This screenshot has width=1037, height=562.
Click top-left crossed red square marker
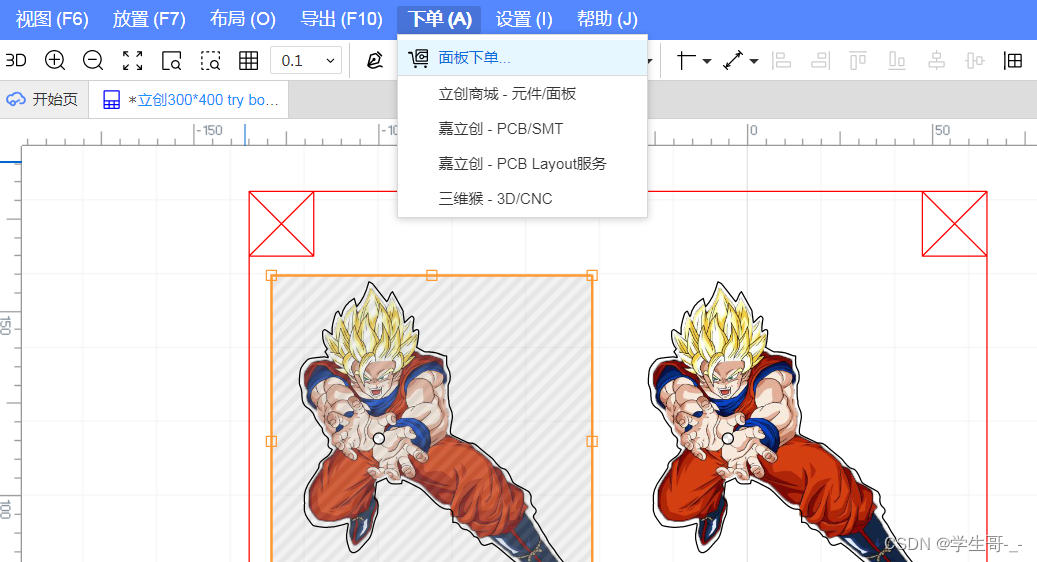pyautogui.click(x=281, y=224)
